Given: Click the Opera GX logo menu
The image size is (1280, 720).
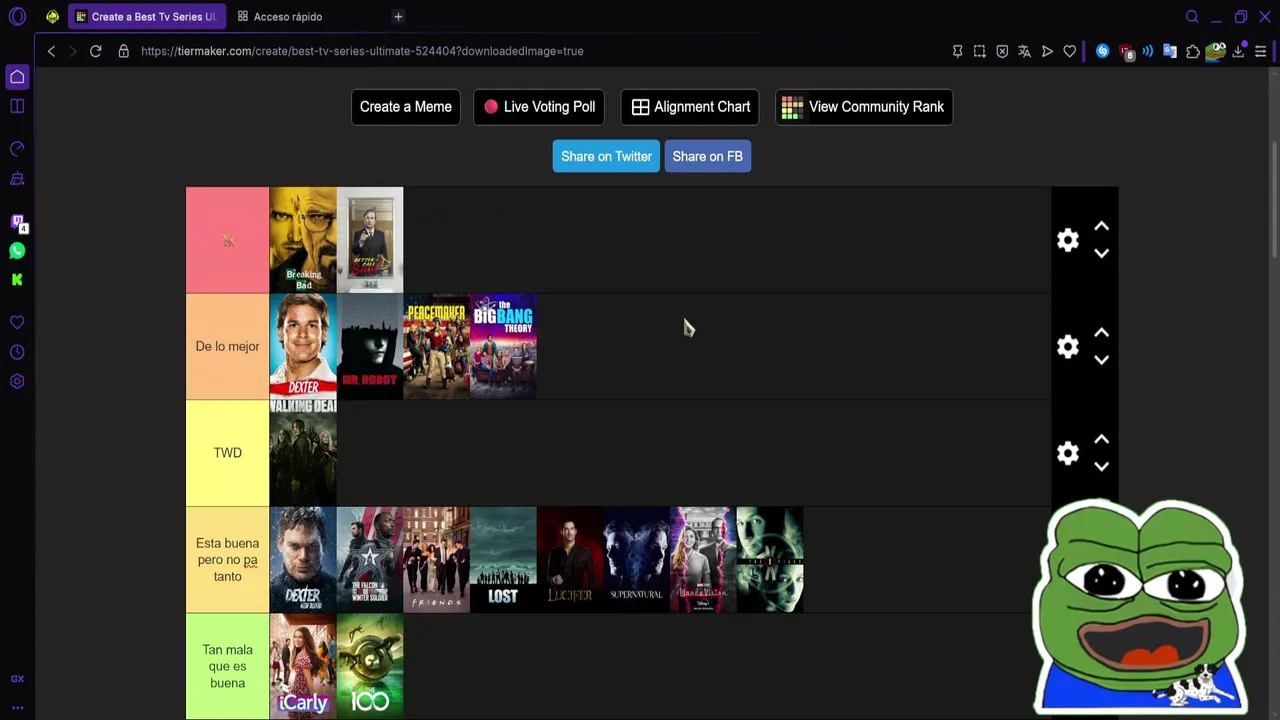Looking at the screenshot, I should coord(17,16).
